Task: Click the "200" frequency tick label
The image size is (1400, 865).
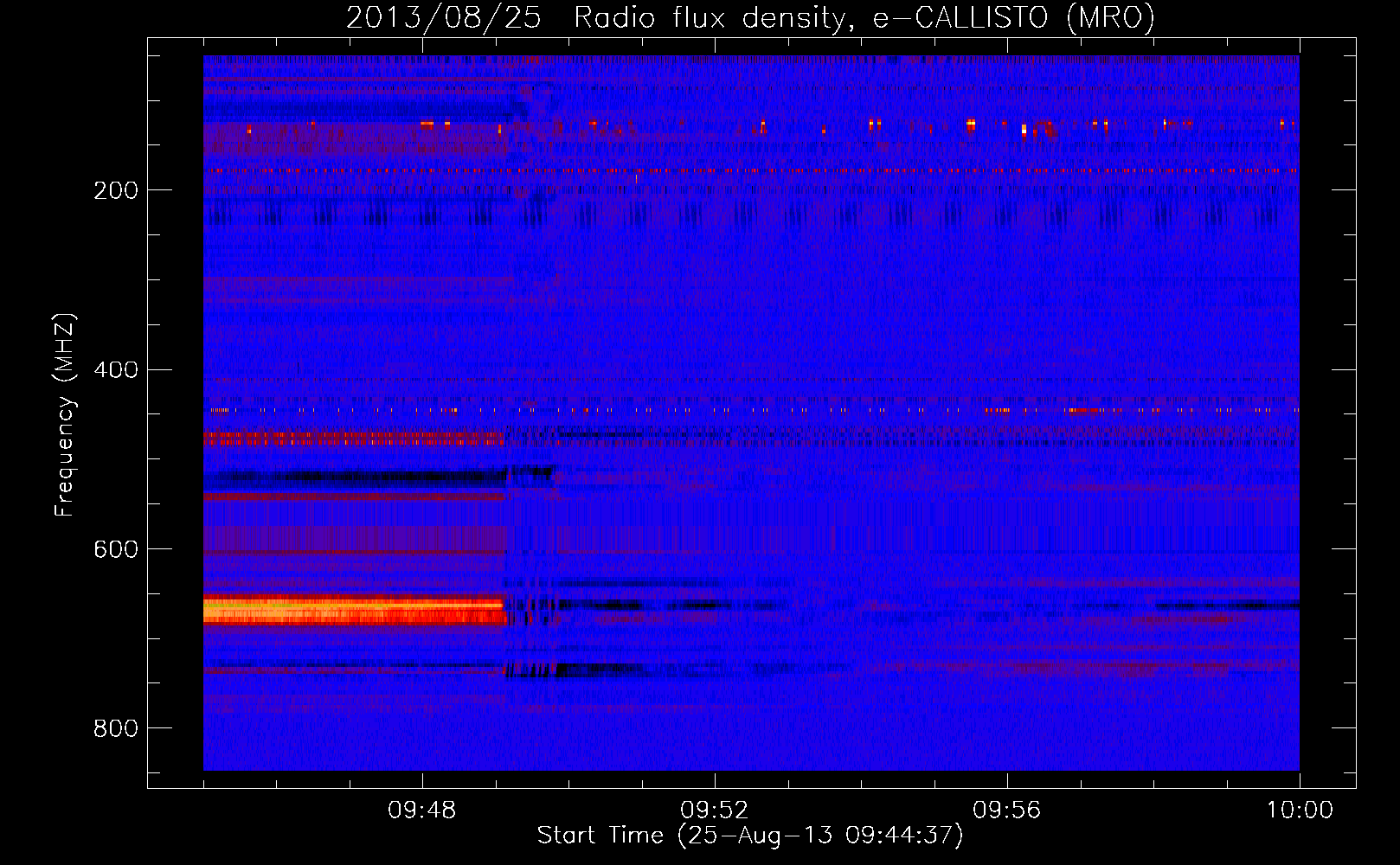Action: click(116, 190)
